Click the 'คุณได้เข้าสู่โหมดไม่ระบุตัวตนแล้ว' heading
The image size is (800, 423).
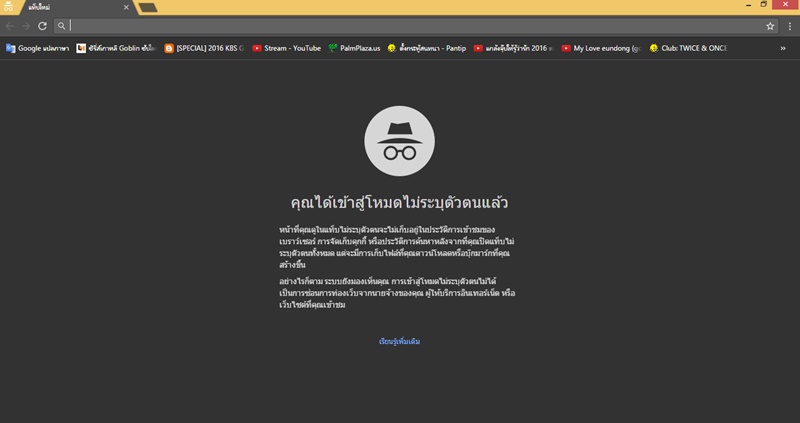[399, 203]
